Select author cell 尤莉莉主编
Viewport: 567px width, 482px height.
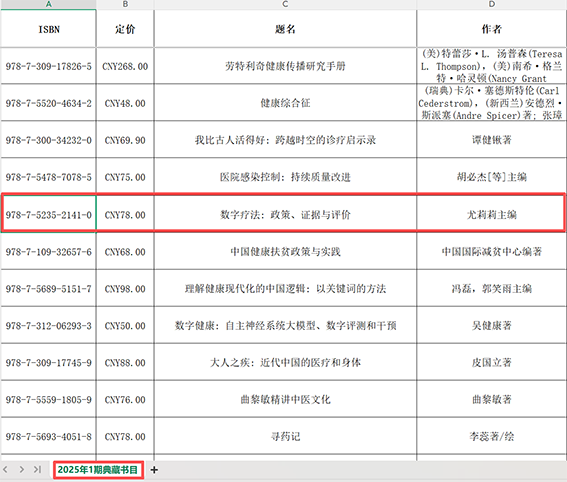point(492,215)
